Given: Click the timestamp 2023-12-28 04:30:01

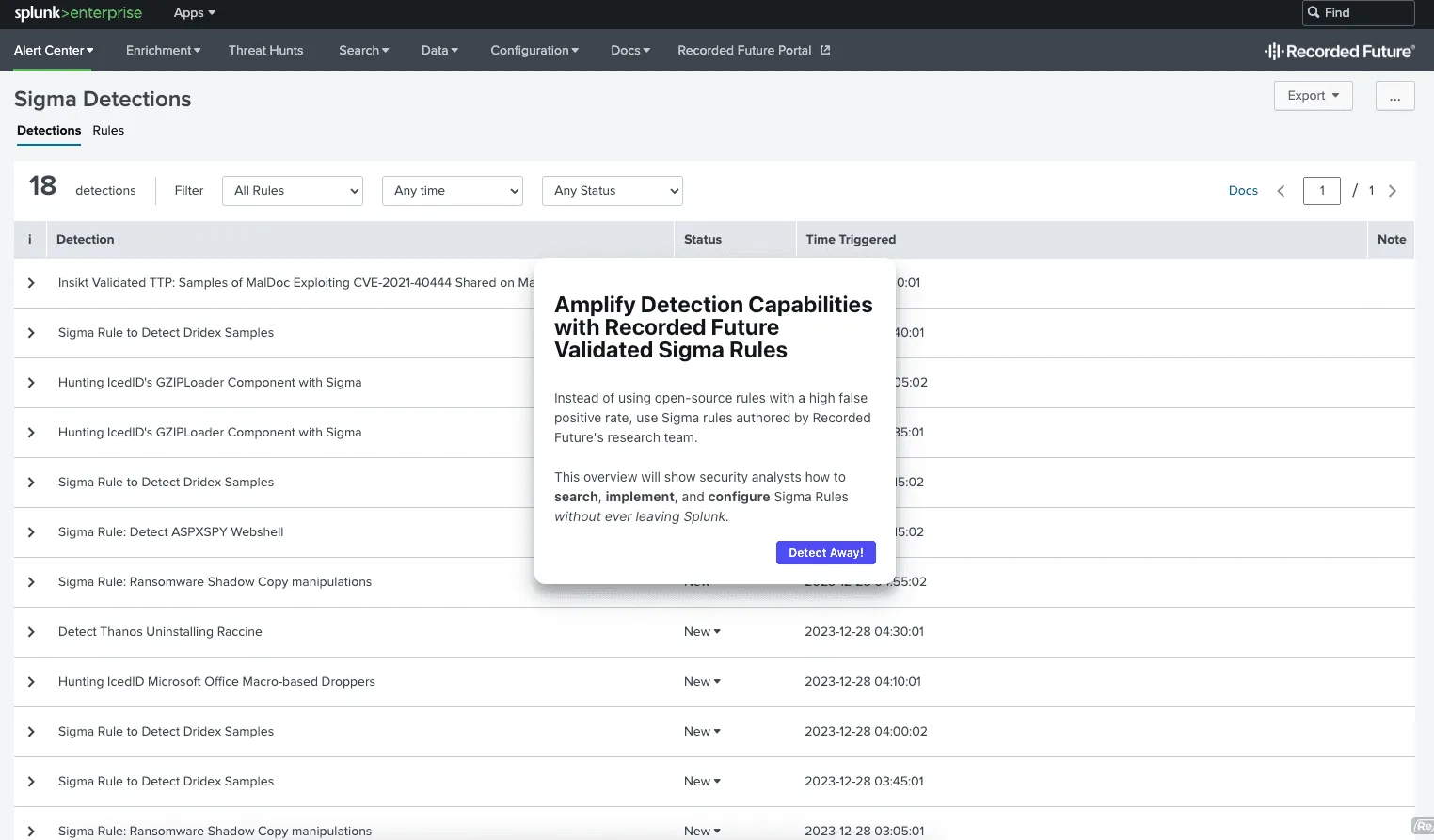Looking at the screenshot, I should pyautogui.click(x=864, y=632).
